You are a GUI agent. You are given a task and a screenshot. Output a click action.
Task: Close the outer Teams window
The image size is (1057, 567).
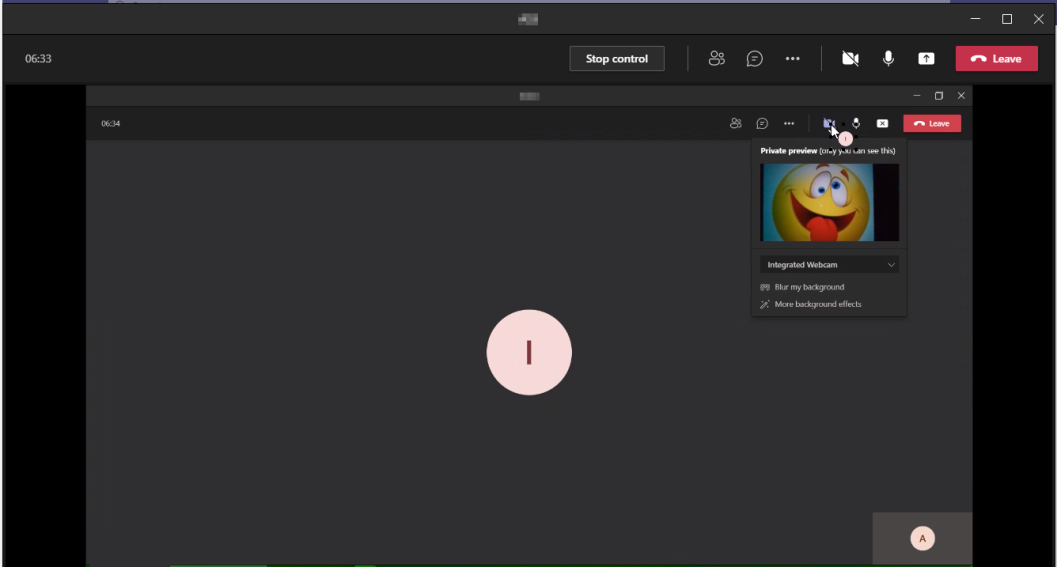[x=1038, y=19]
